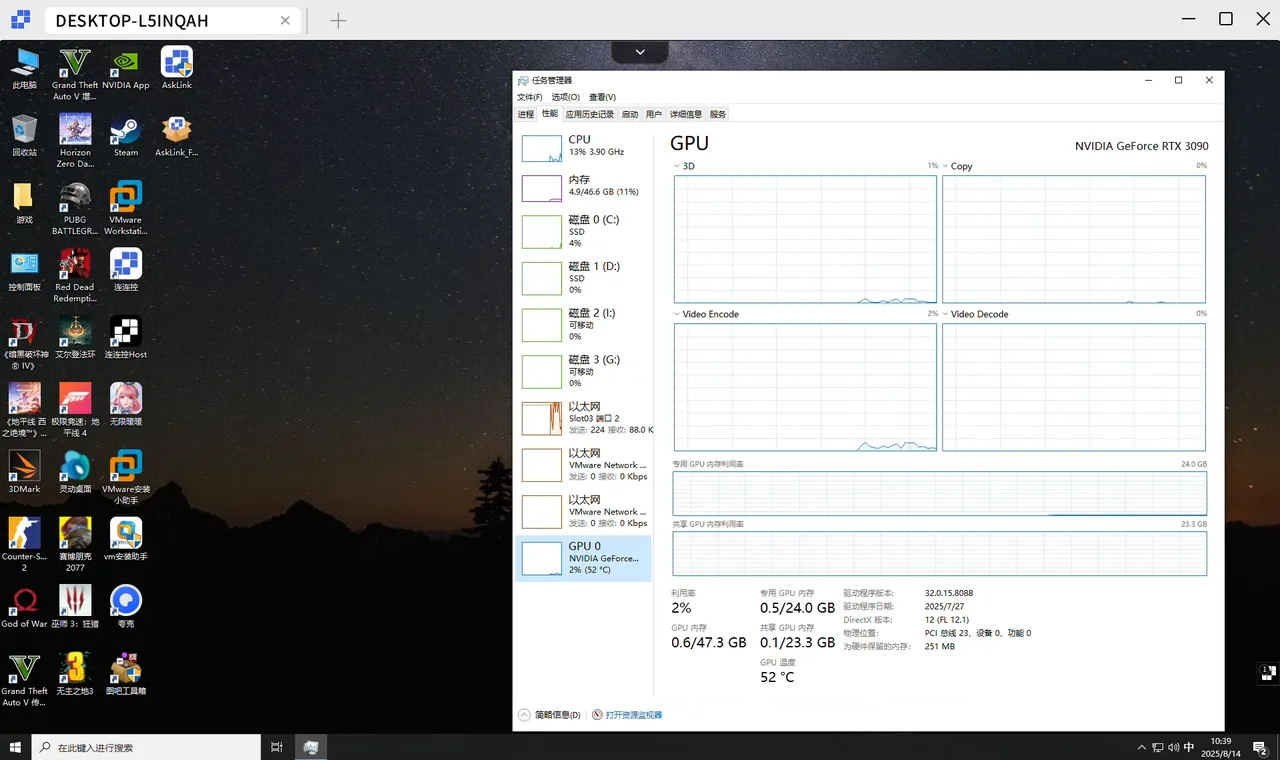Screen dimensions: 1280x760
Task: Select the 内存 entry in the sidebar
Action: [x=583, y=187]
